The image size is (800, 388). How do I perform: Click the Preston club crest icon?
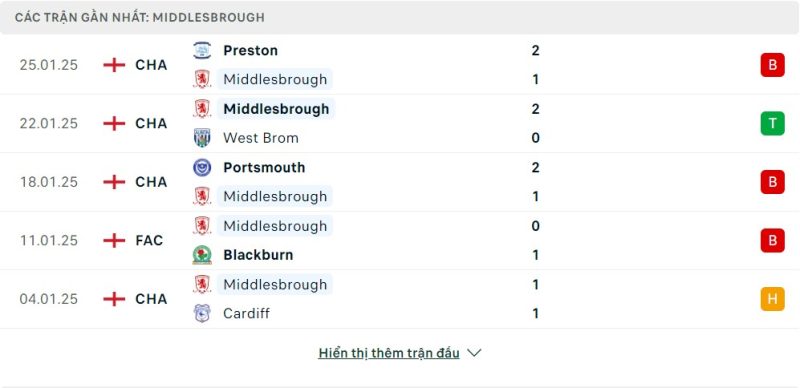(x=202, y=51)
